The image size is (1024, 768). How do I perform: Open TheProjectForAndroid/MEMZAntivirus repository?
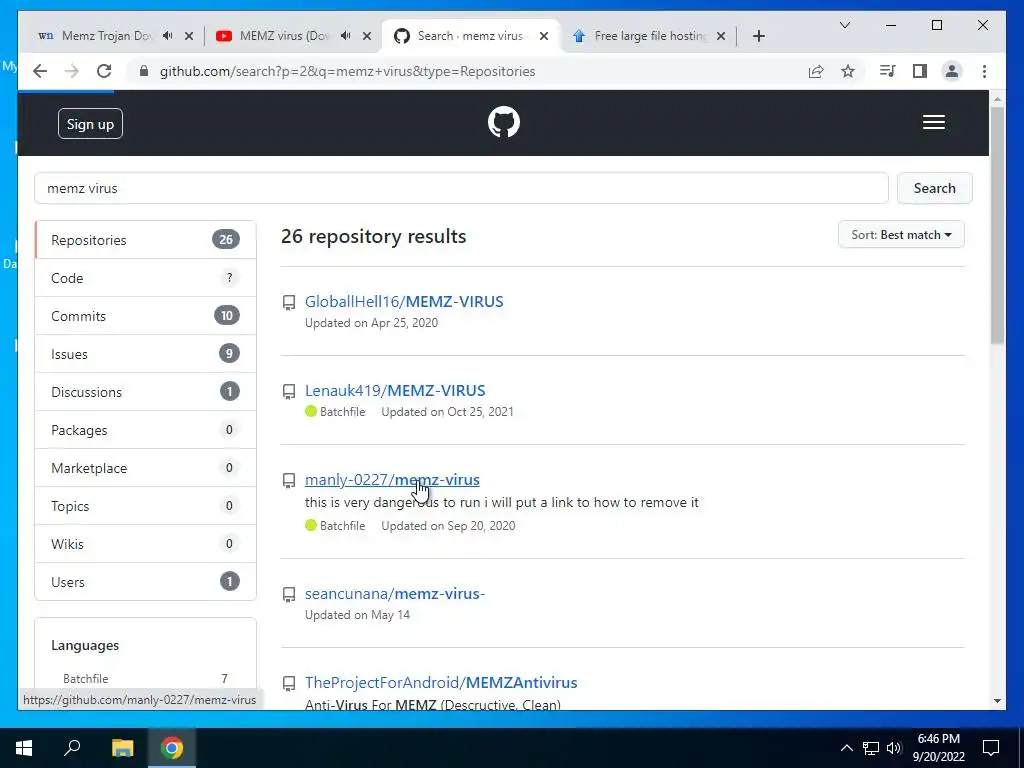coord(441,682)
